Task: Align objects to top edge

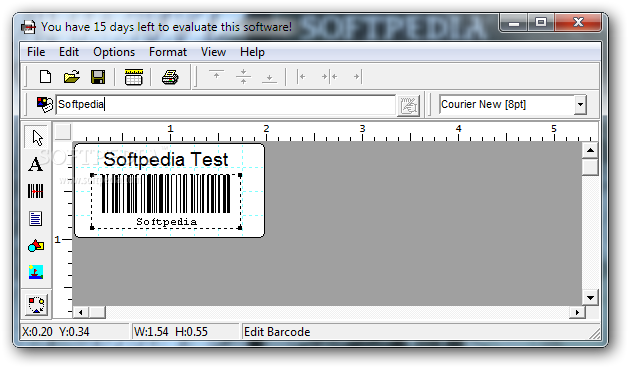Action: (216, 76)
